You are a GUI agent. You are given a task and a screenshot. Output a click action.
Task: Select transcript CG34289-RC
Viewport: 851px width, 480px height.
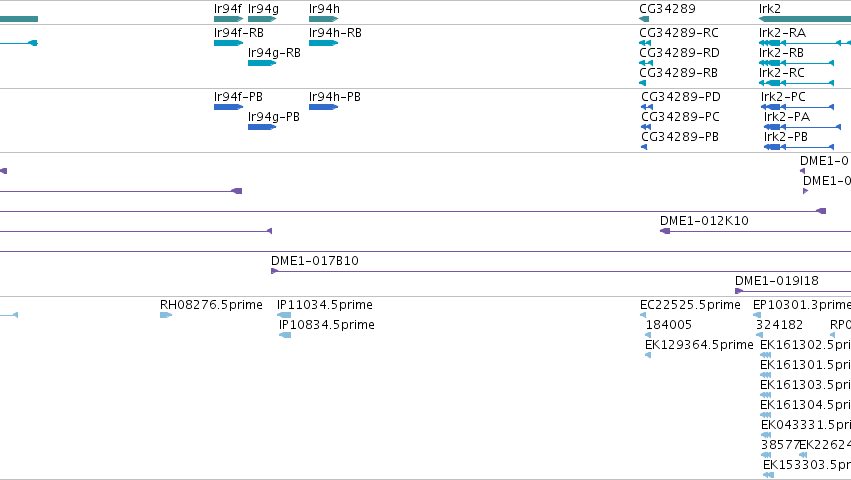coord(645,43)
